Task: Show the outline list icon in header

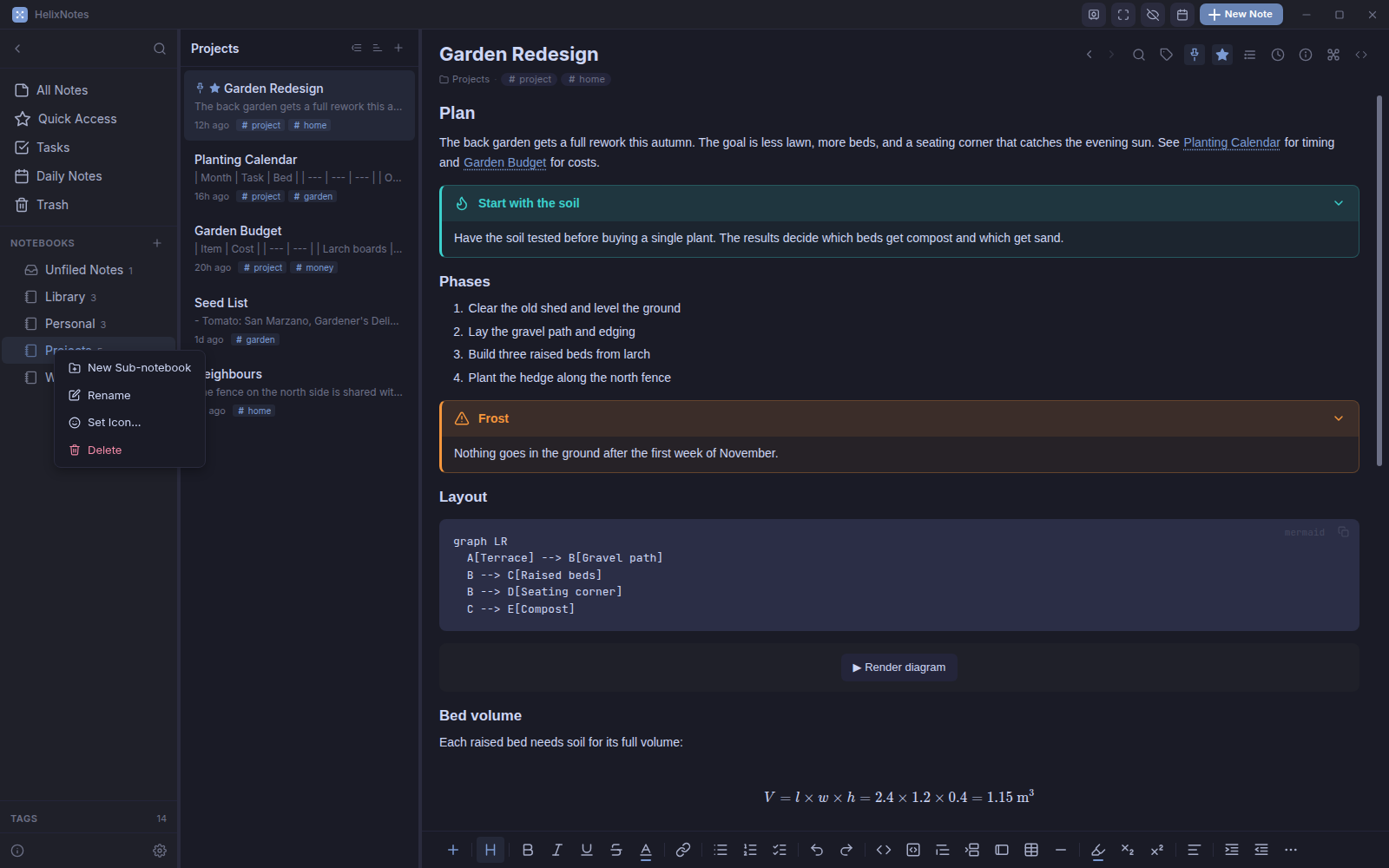Action: pos(1250,55)
